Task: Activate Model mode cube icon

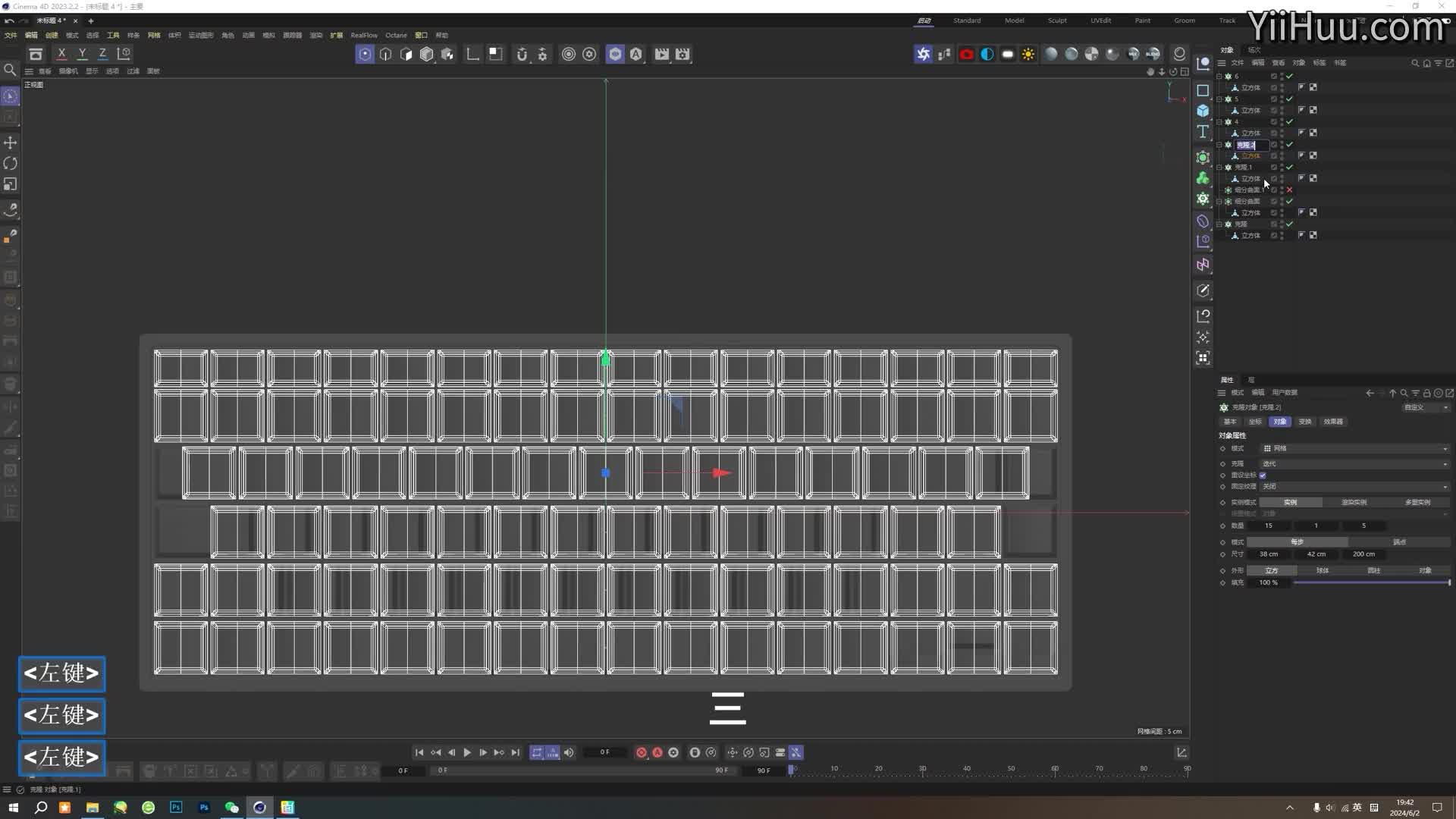Action: point(427,54)
